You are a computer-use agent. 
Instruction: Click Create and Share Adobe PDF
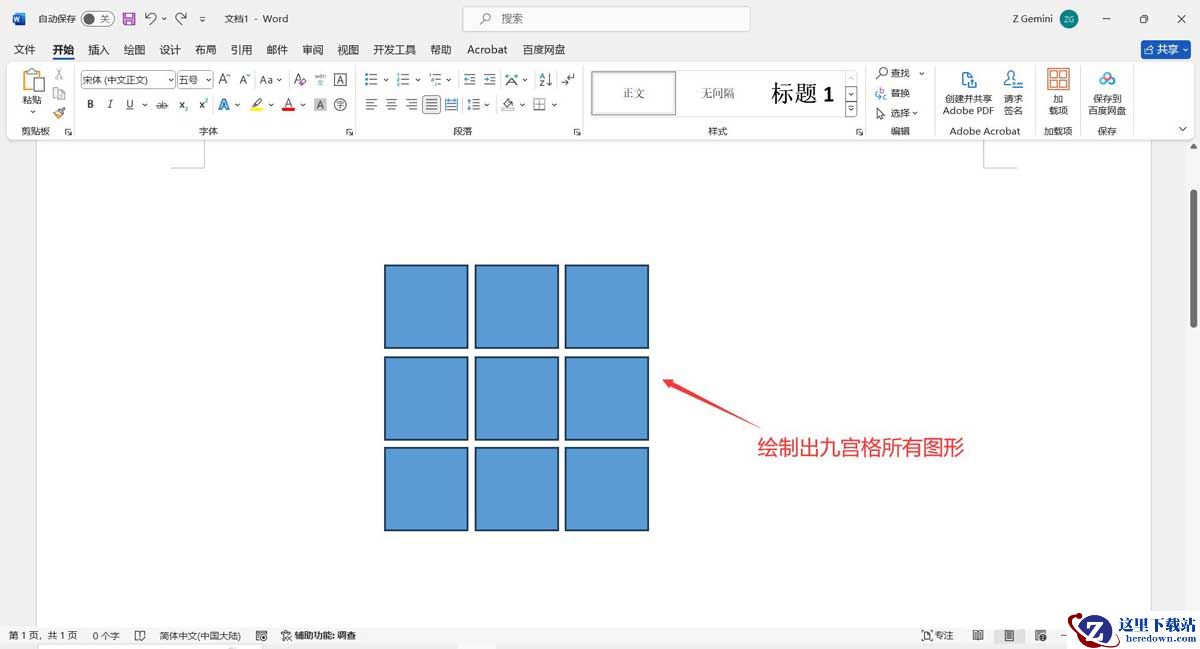coord(968,93)
